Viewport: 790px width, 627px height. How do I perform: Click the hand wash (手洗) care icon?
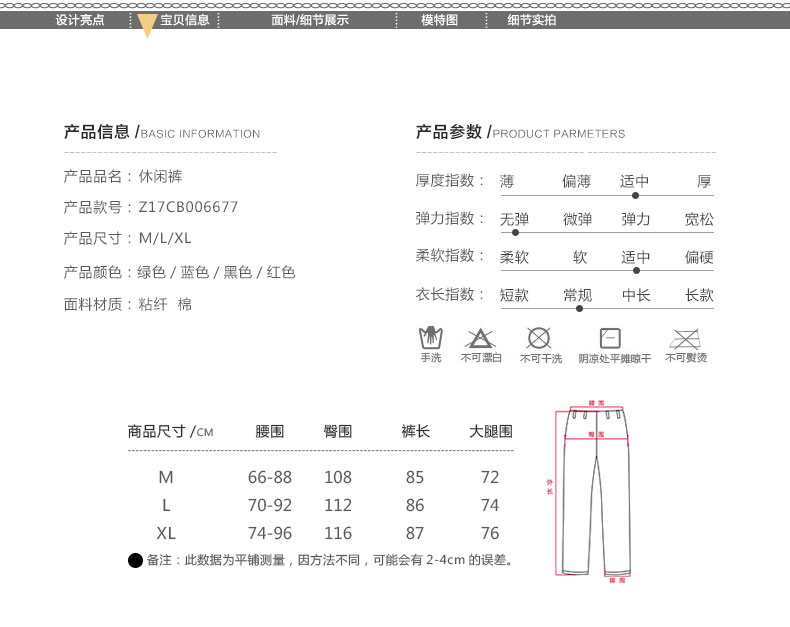tap(430, 338)
